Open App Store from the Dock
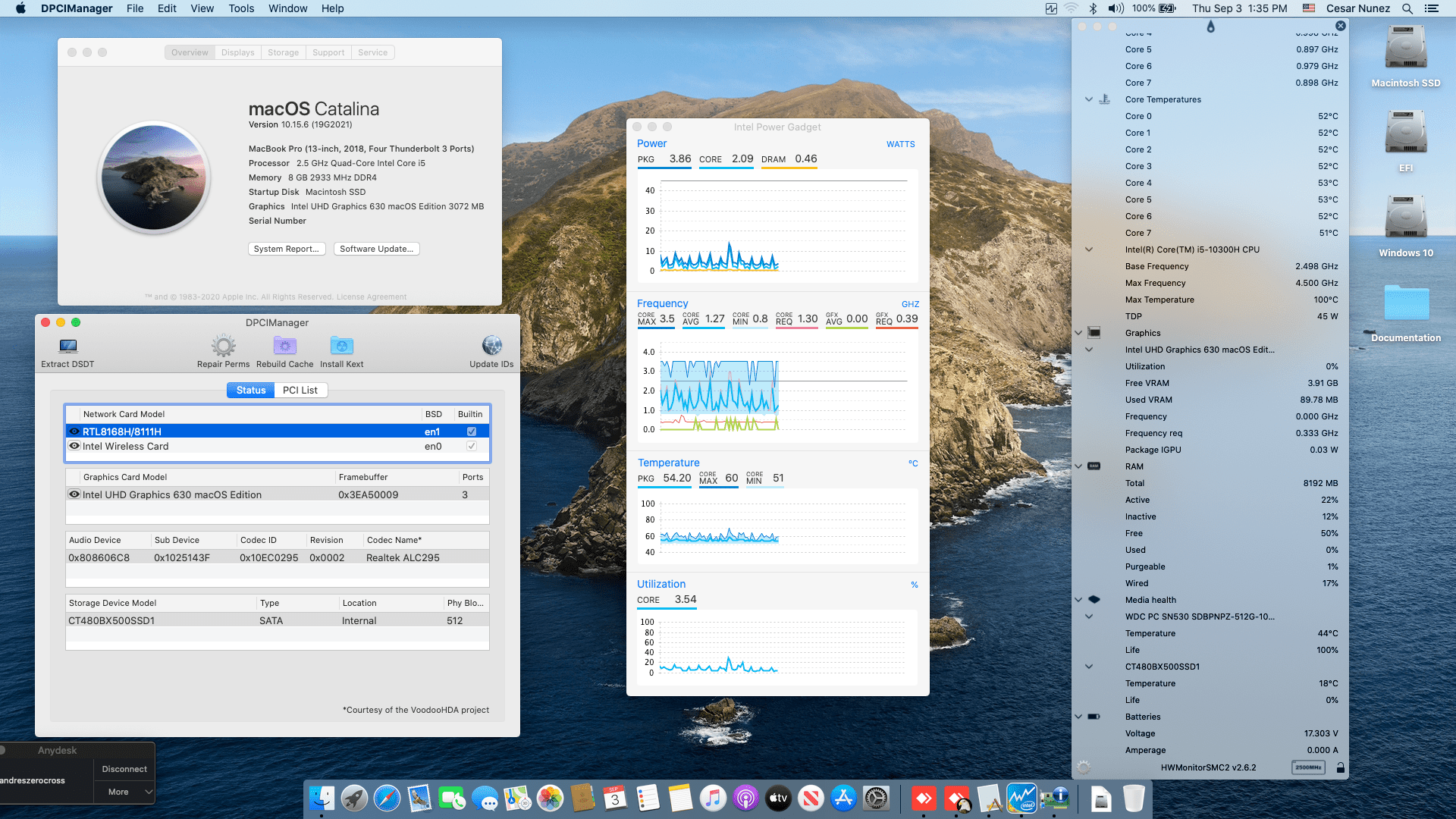The width and height of the screenshot is (1456, 819). coord(843,798)
